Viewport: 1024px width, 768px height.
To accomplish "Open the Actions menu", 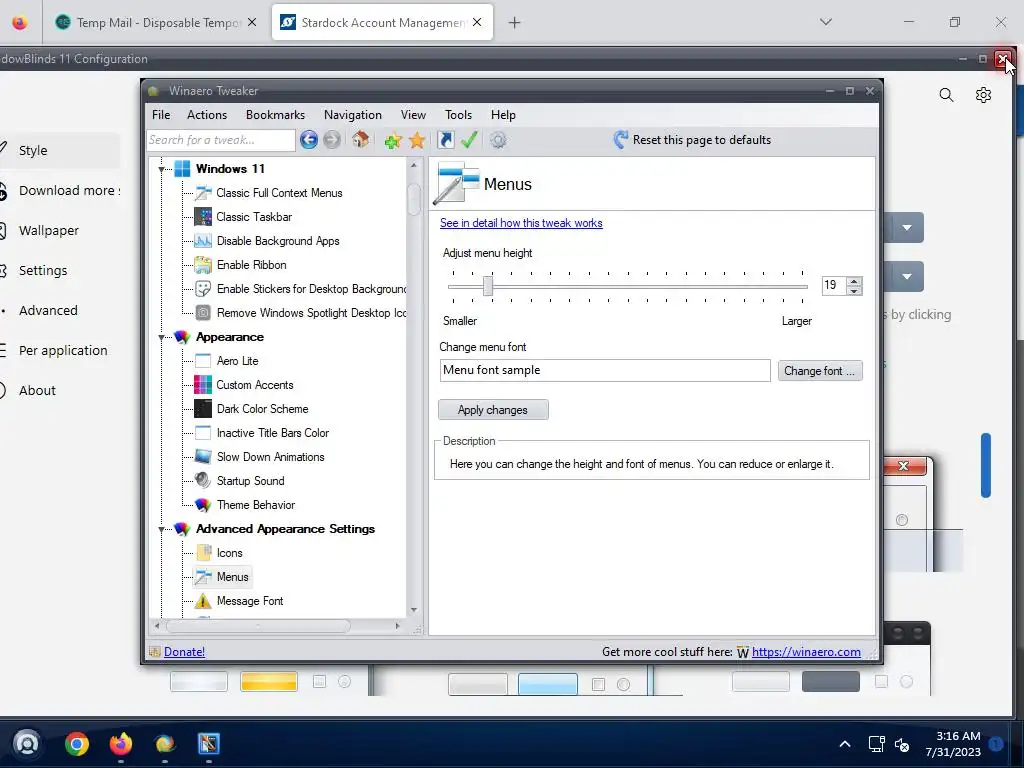I will click(x=207, y=115).
